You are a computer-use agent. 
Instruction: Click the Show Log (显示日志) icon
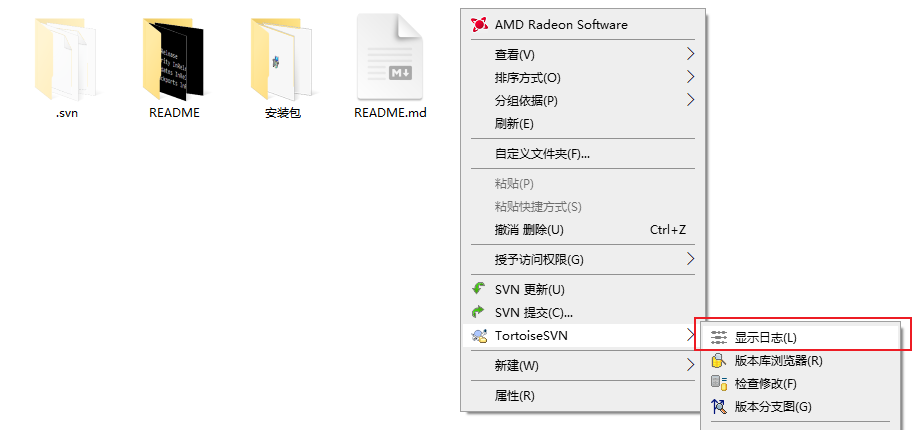(x=718, y=338)
